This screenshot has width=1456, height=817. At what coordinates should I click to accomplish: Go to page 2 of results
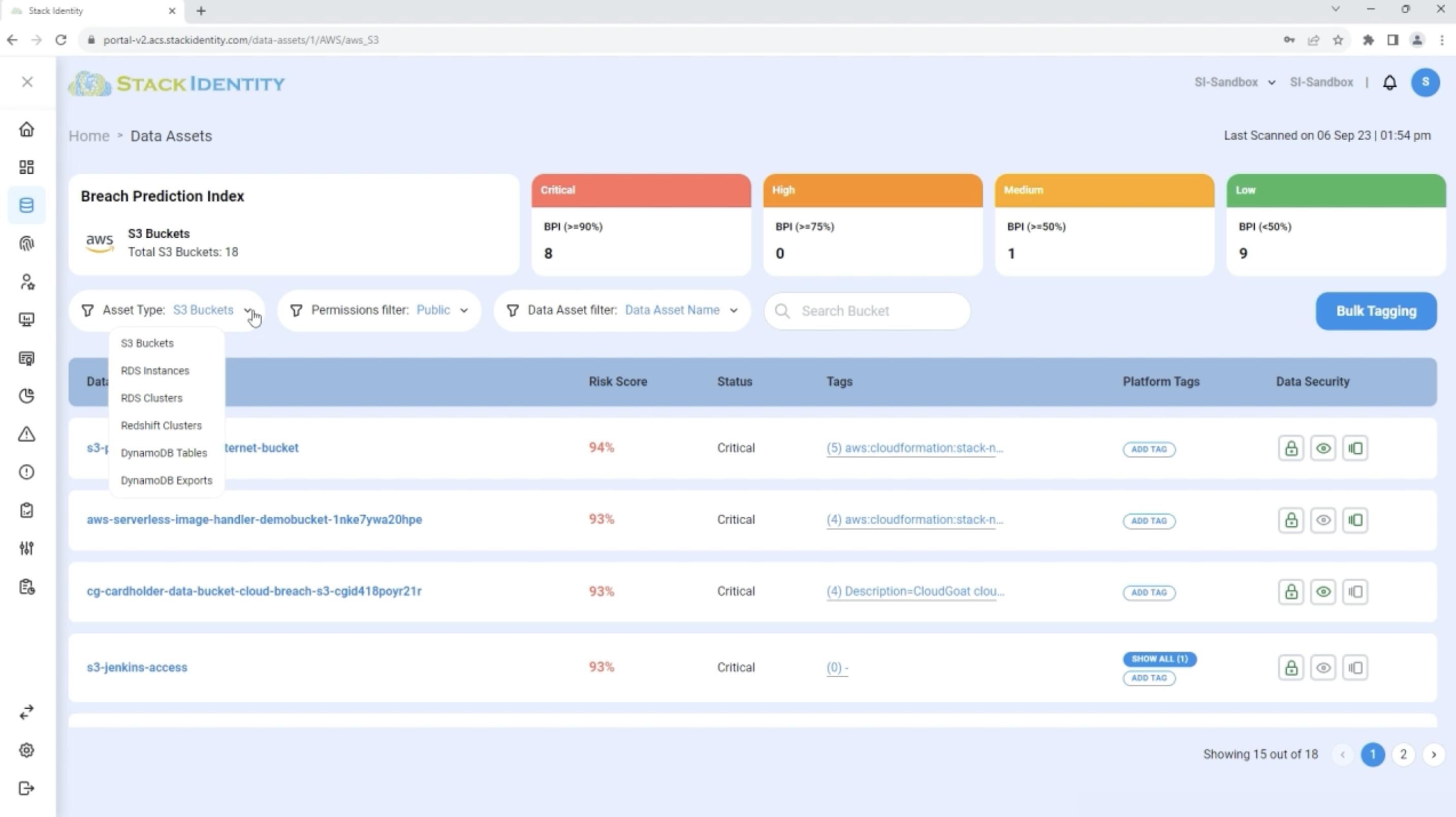click(x=1403, y=755)
